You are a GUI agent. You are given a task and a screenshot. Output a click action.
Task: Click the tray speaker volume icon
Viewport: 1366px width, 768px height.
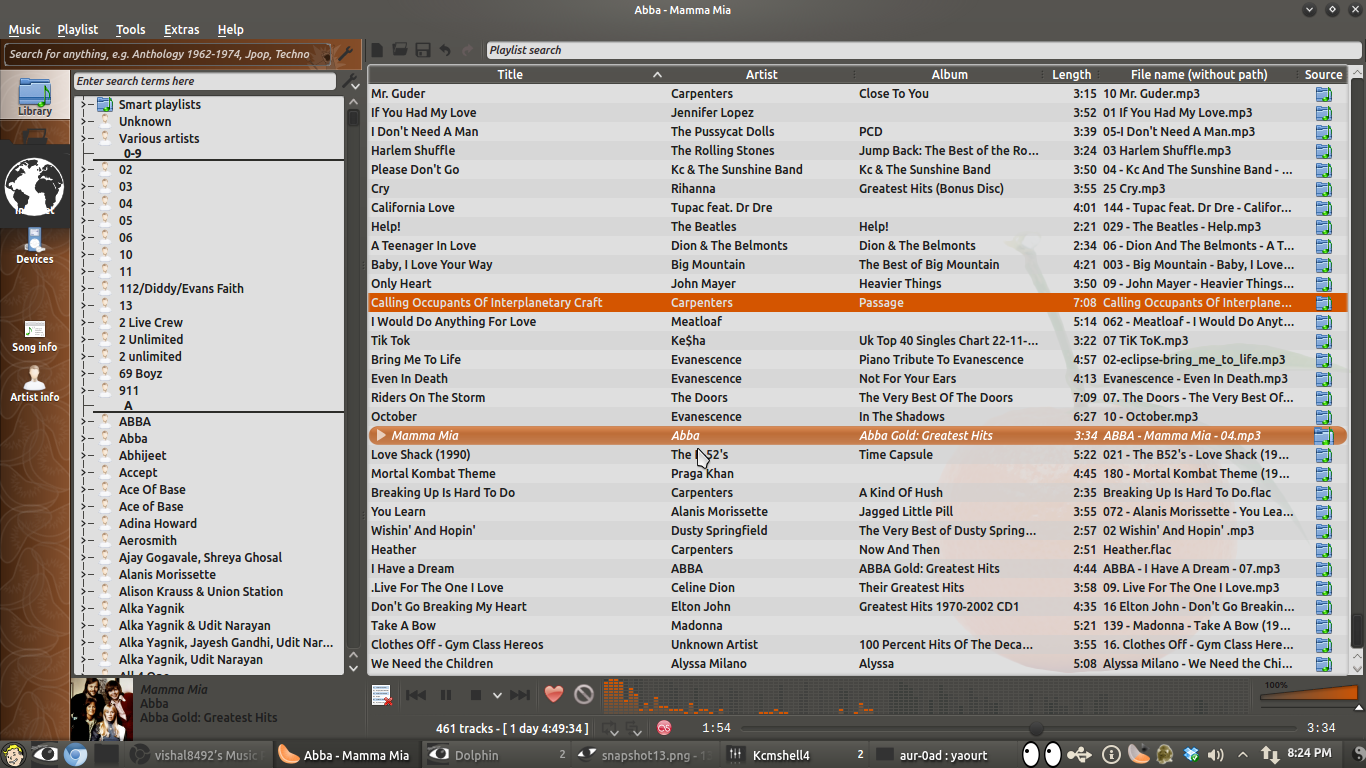[x=1216, y=755]
